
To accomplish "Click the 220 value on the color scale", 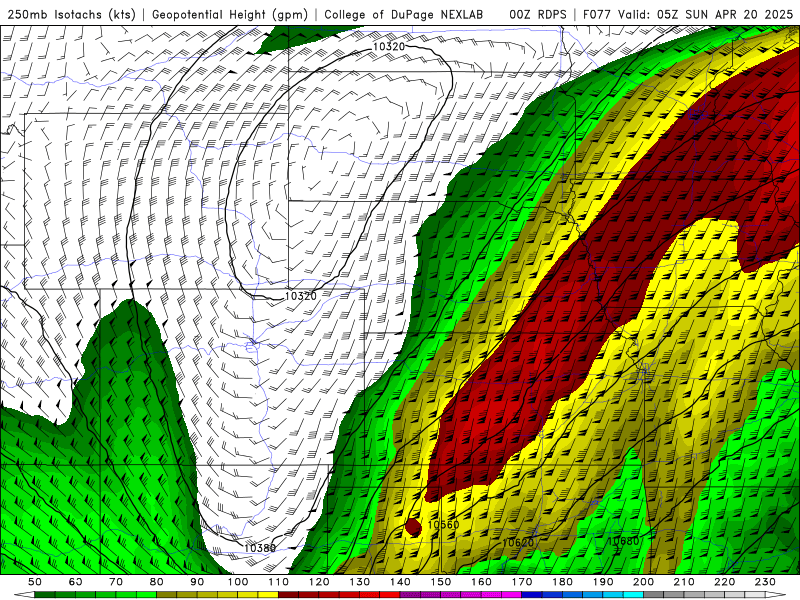I will pos(724,582).
